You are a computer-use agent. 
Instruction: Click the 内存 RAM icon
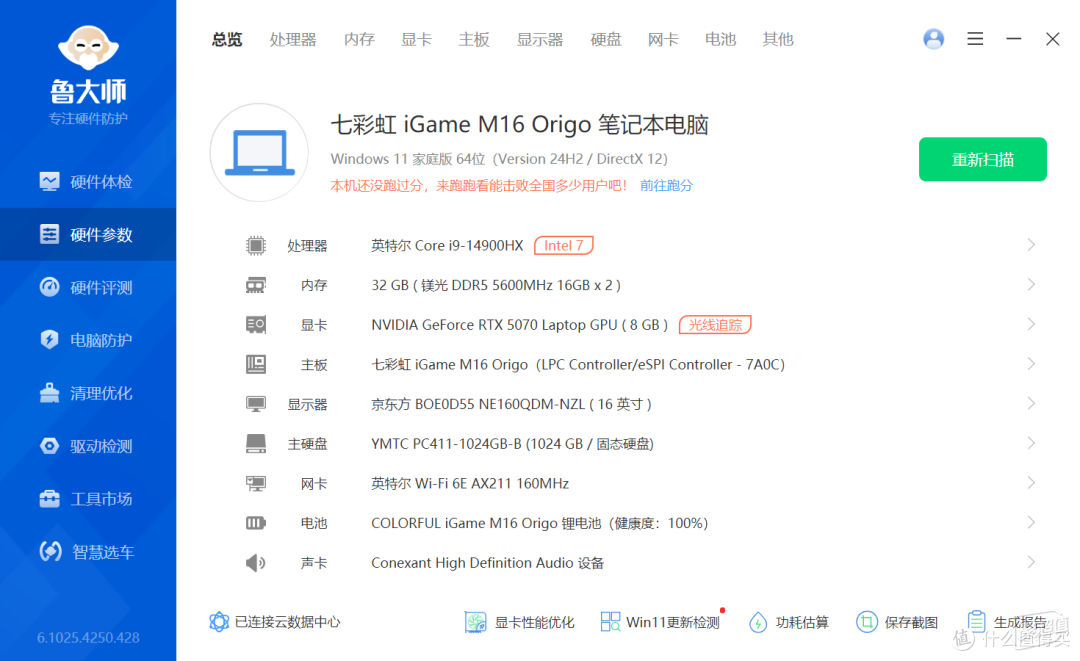[x=256, y=285]
